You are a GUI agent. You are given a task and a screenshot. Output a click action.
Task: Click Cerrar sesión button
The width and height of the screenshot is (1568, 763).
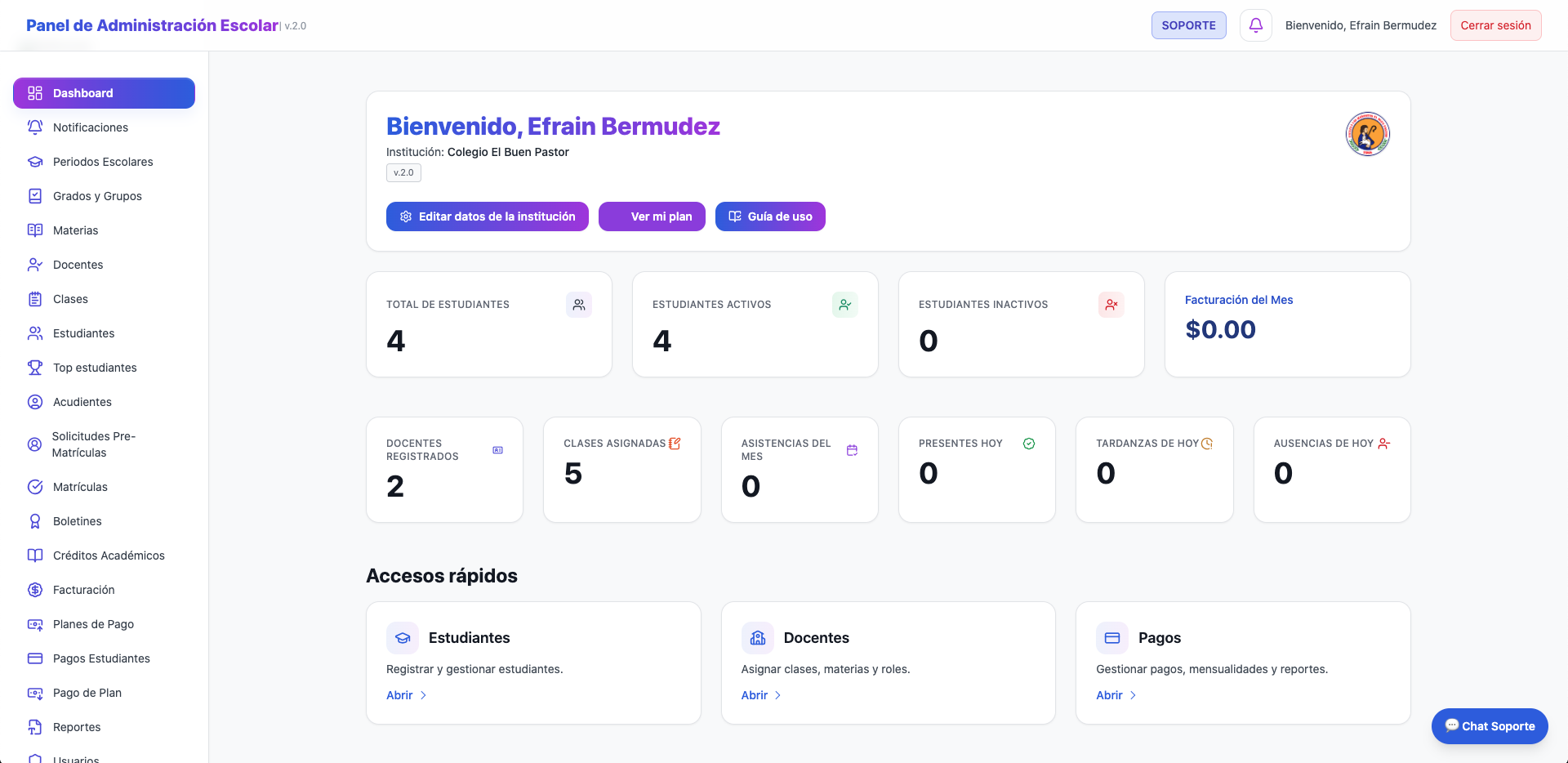point(1495,25)
